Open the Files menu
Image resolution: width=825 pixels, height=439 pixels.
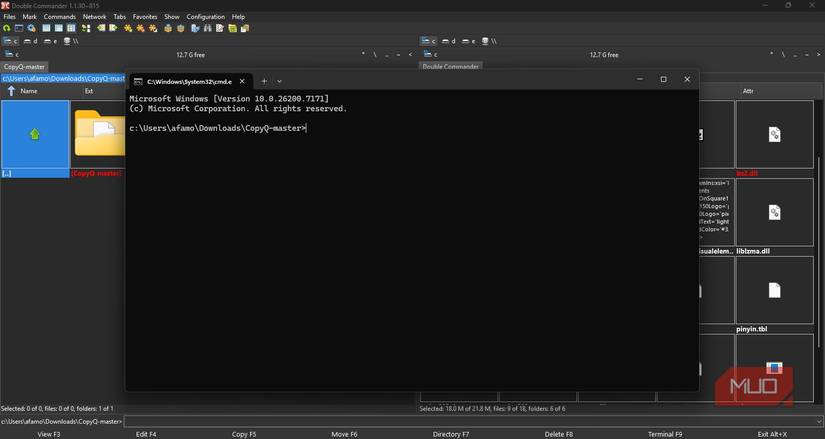coord(10,17)
